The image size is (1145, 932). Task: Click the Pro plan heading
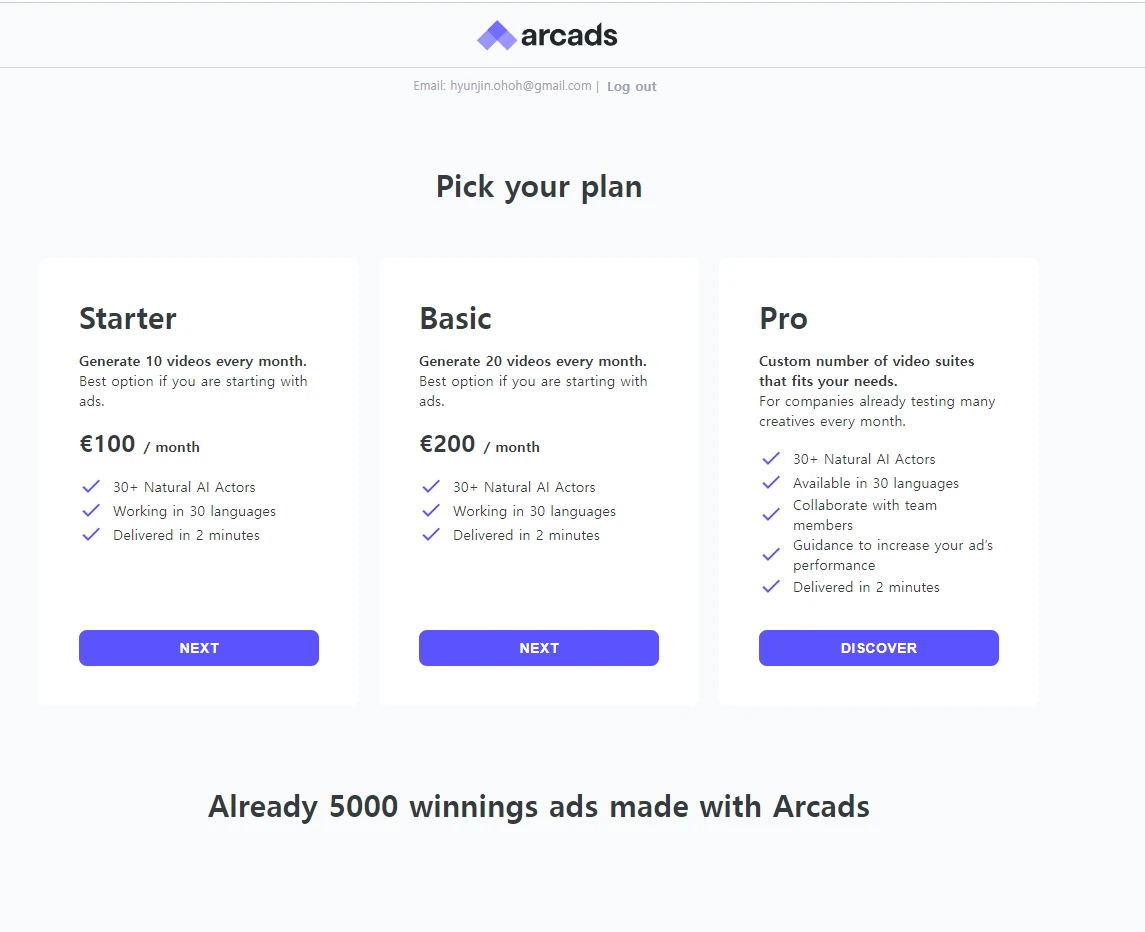pos(784,319)
